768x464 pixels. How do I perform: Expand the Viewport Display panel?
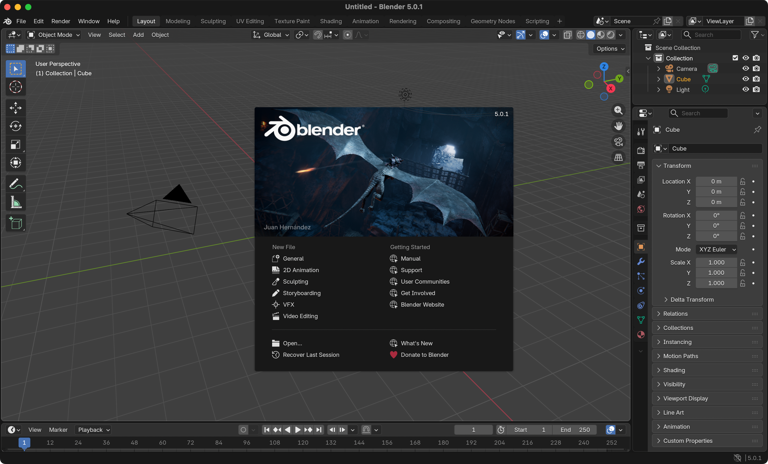pos(707,398)
